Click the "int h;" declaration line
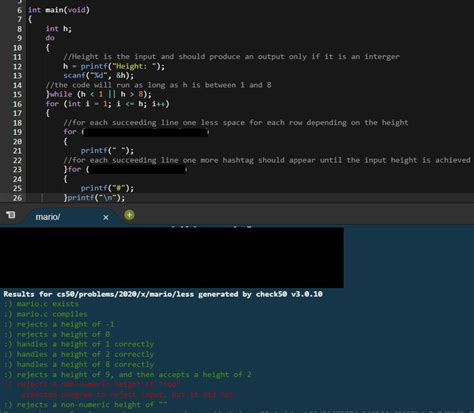 click(x=59, y=29)
